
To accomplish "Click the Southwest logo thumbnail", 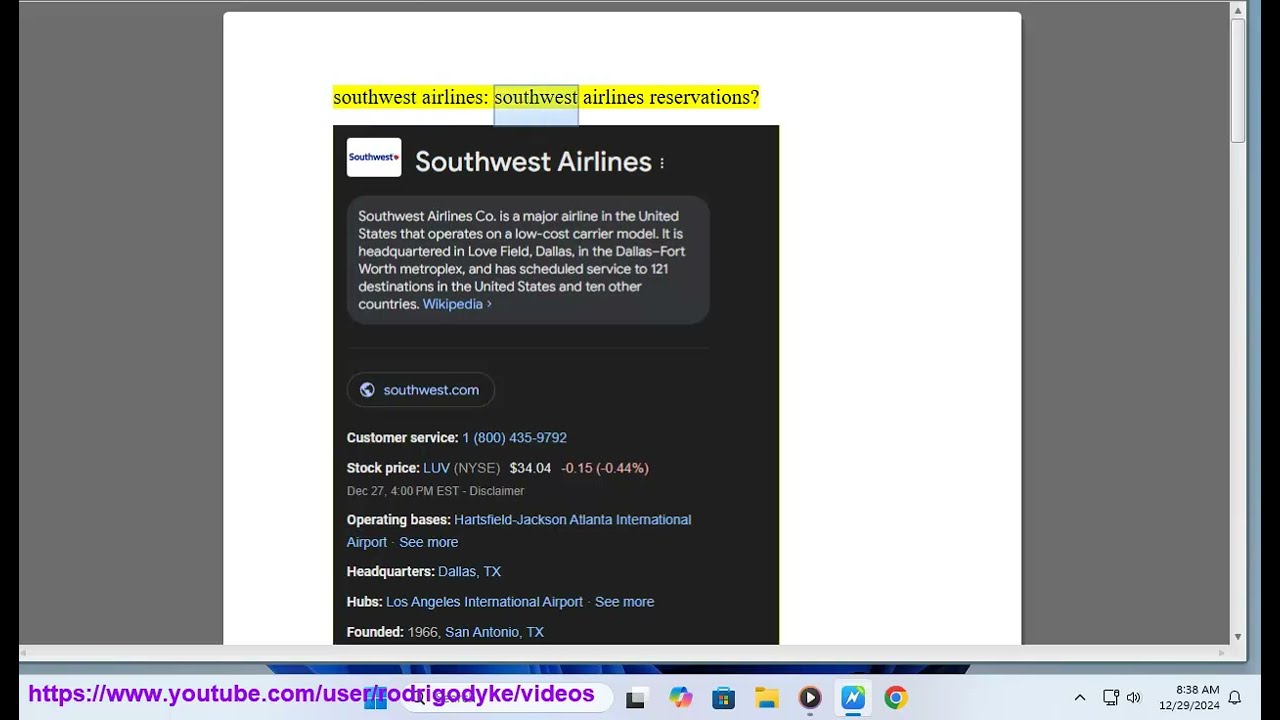I will (x=374, y=157).
